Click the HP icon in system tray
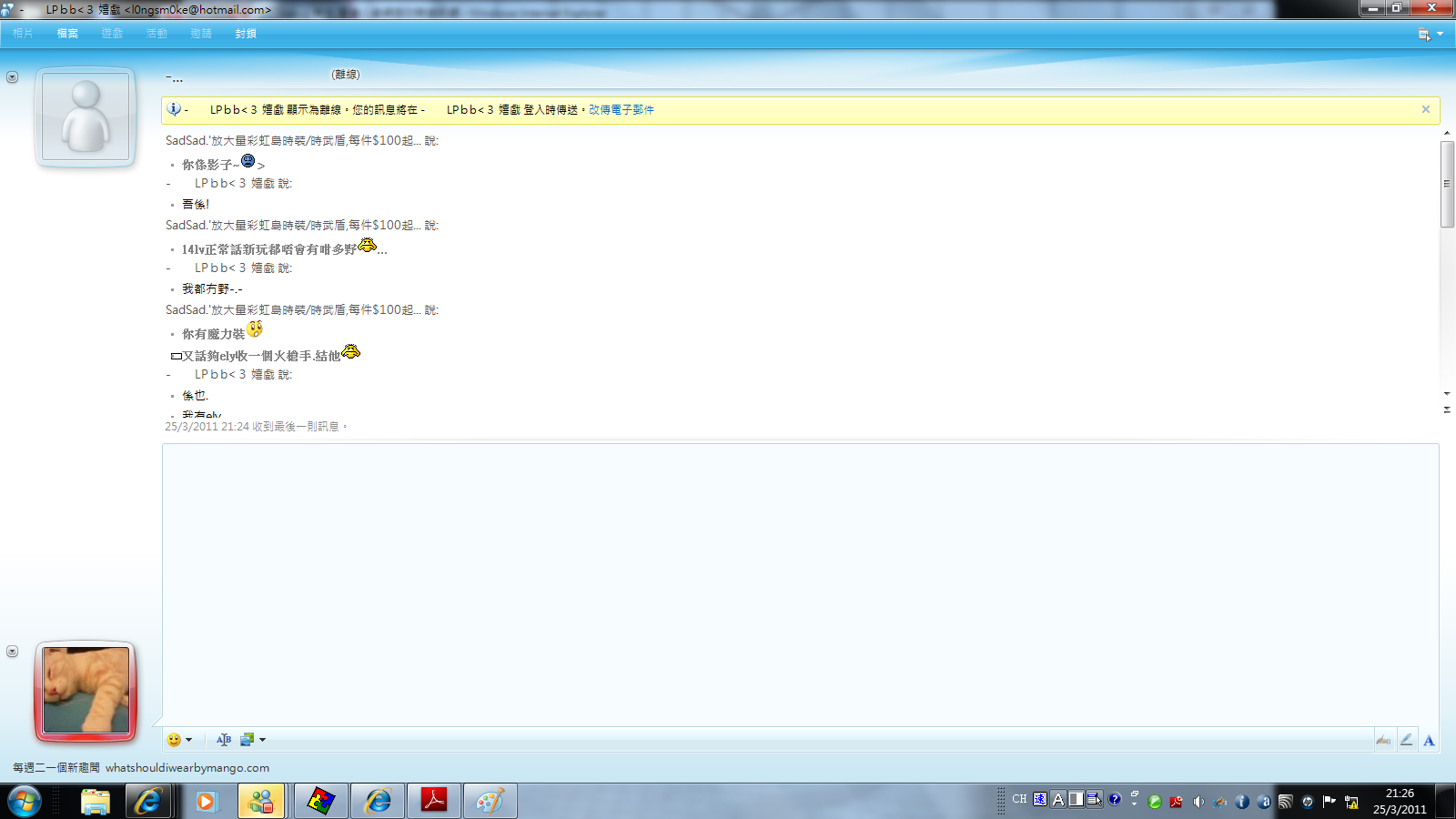 tap(1308, 802)
